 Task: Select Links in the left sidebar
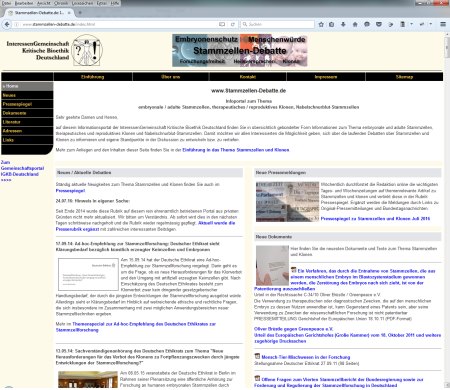pyautogui.click(x=27, y=140)
